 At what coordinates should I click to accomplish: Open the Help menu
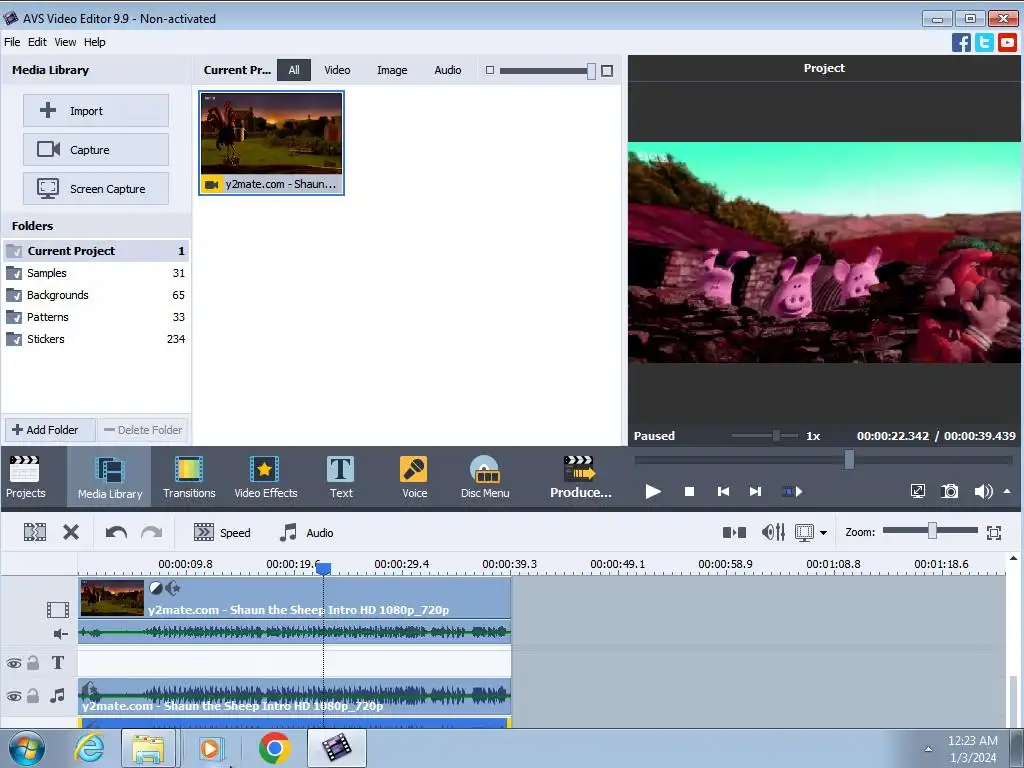tap(95, 42)
